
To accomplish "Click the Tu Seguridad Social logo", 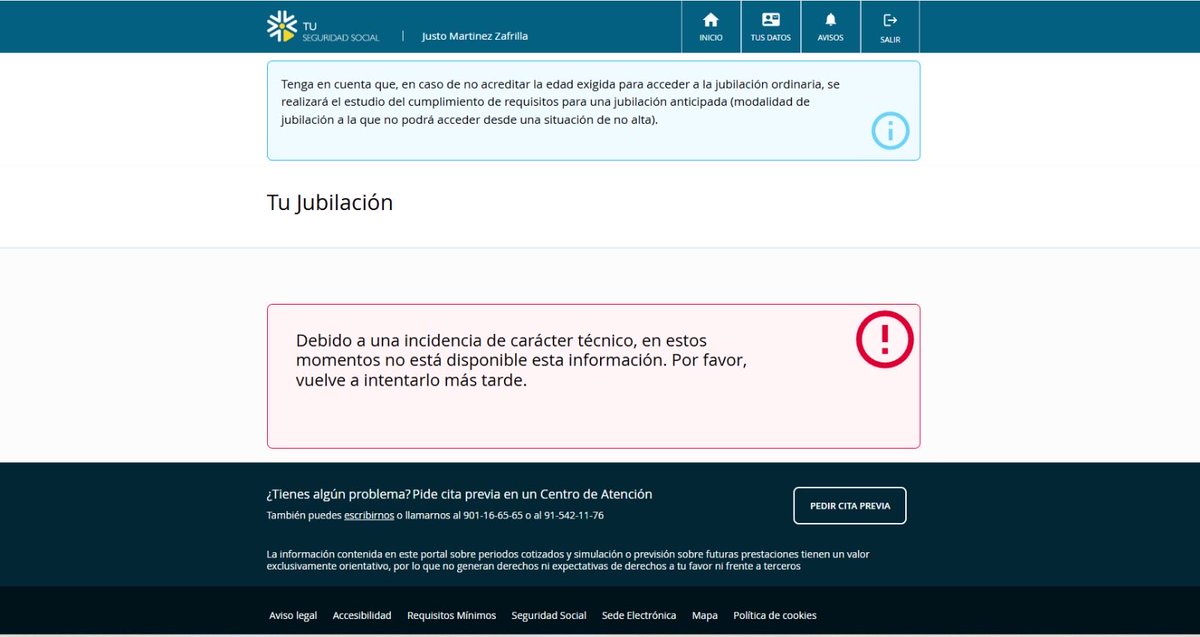I will [322, 27].
